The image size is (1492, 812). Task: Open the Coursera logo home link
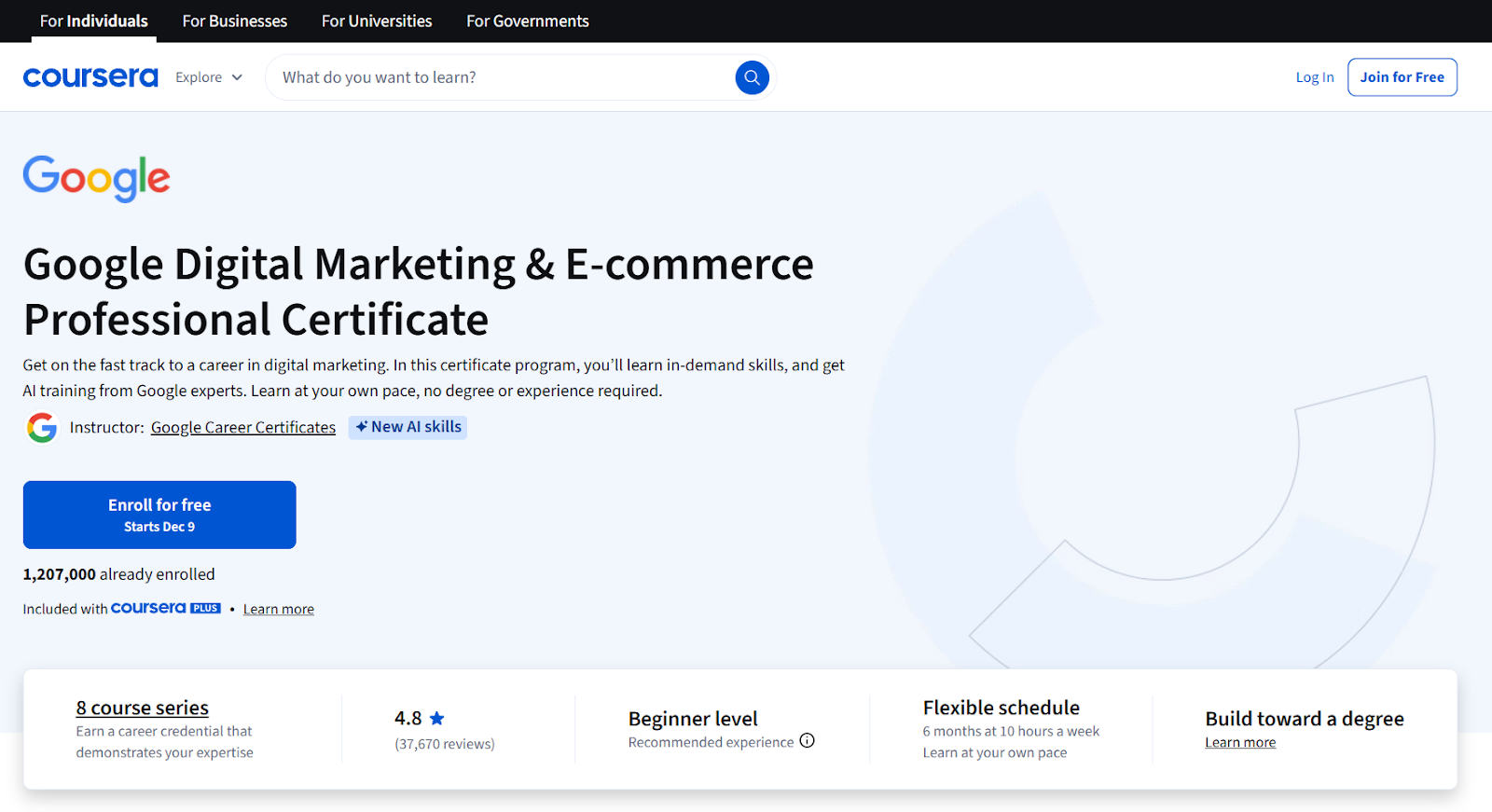[x=90, y=77]
